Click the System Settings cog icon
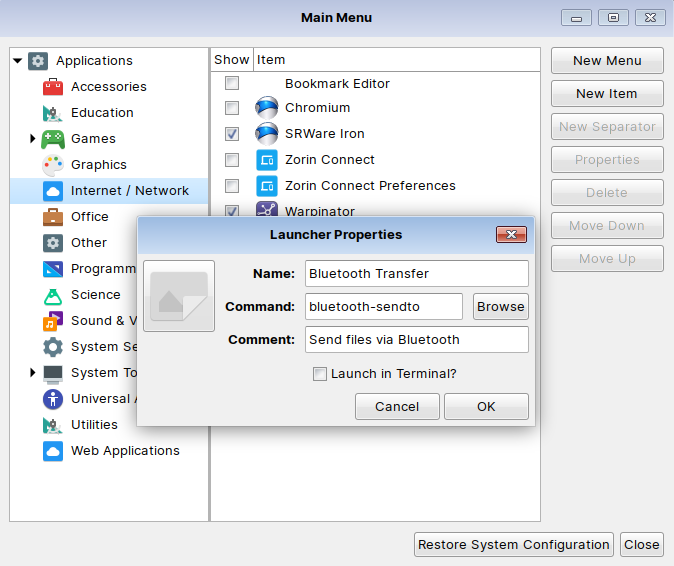 (53, 347)
